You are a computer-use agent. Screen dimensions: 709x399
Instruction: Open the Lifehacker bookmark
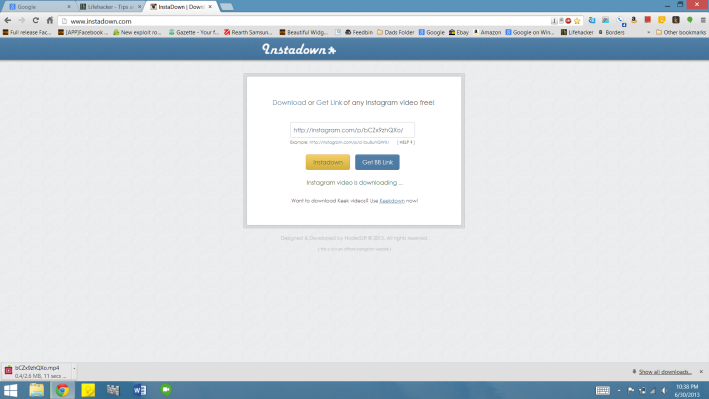click(x=577, y=32)
